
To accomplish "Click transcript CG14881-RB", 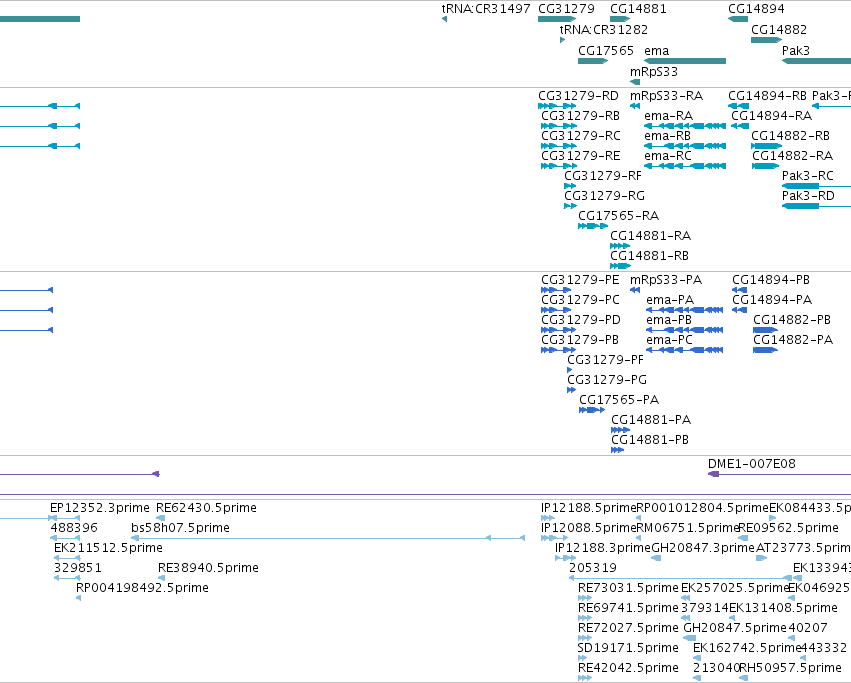I will pyautogui.click(x=649, y=256).
